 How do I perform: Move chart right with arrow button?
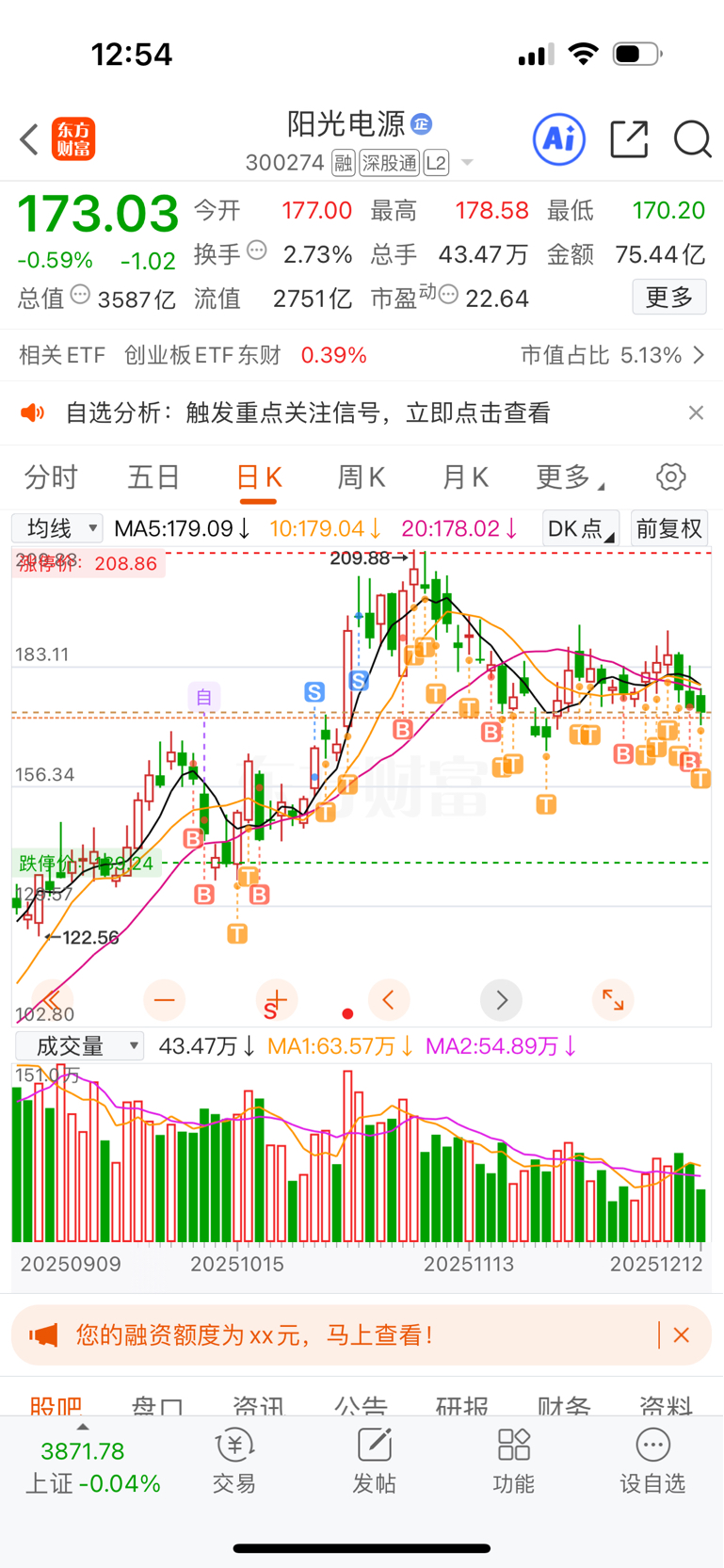tap(501, 1000)
